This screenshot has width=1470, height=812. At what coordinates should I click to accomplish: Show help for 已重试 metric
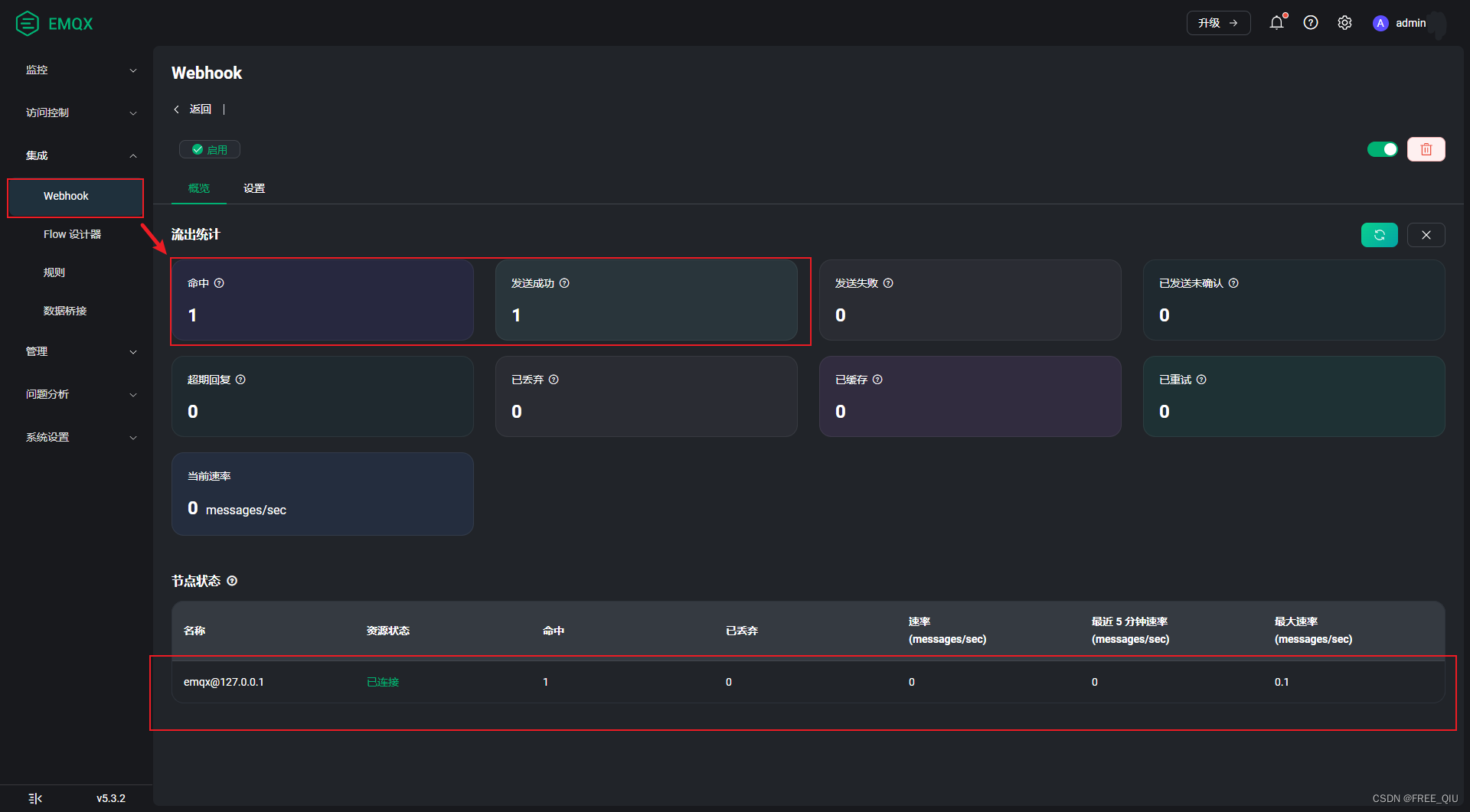pyautogui.click(x=1201, y=380)
